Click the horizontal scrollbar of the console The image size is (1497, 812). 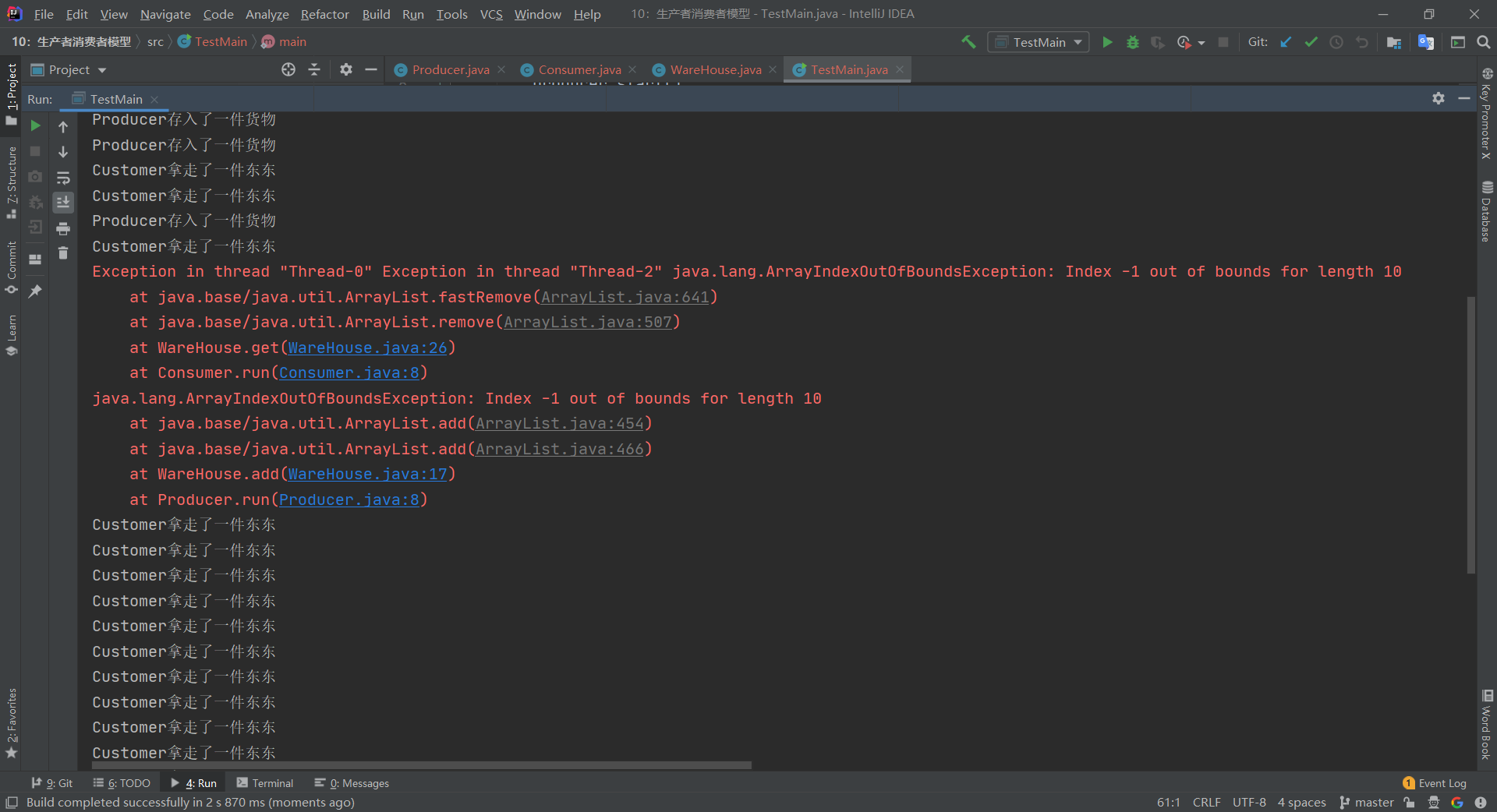421,765
